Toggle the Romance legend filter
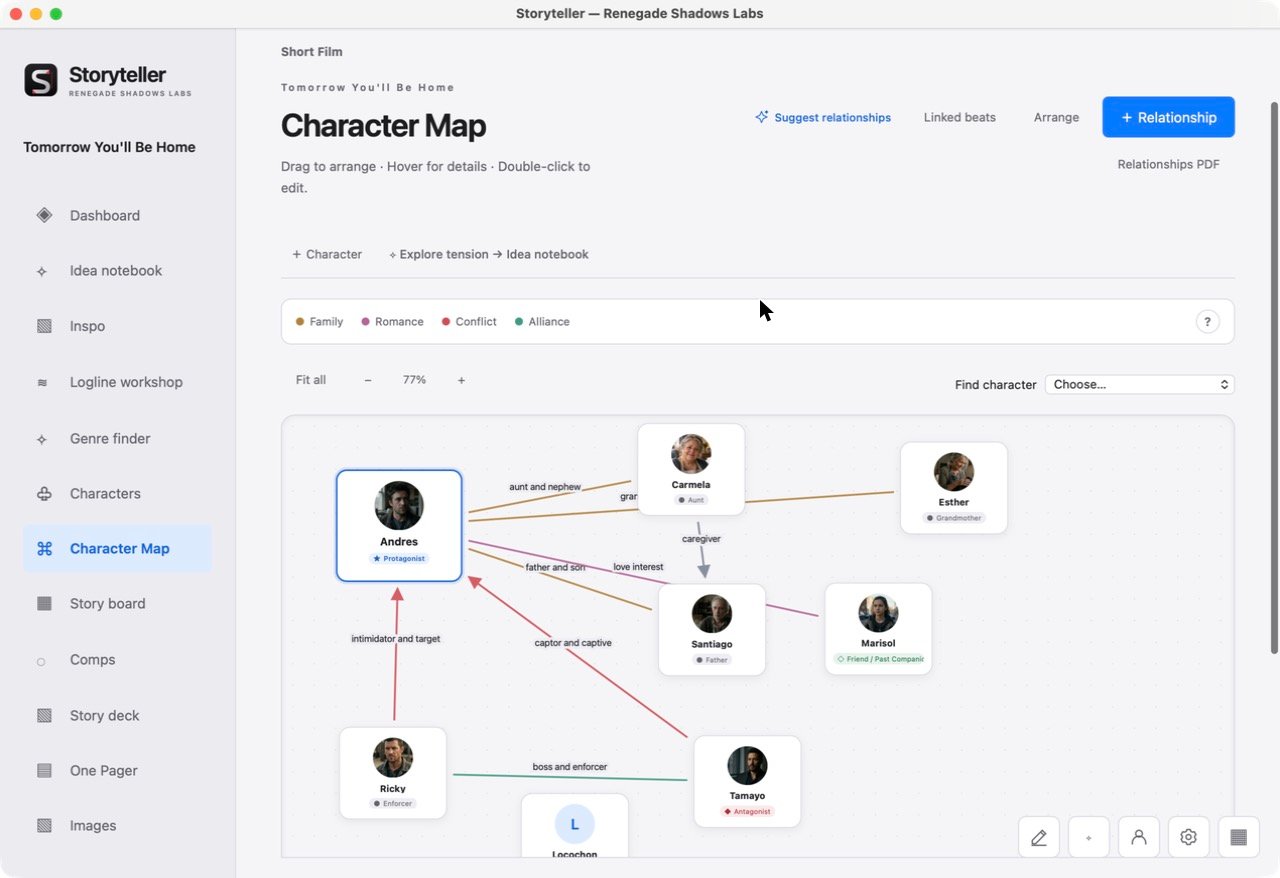Viewport: 1280px width, 878px height. [392, 322]
